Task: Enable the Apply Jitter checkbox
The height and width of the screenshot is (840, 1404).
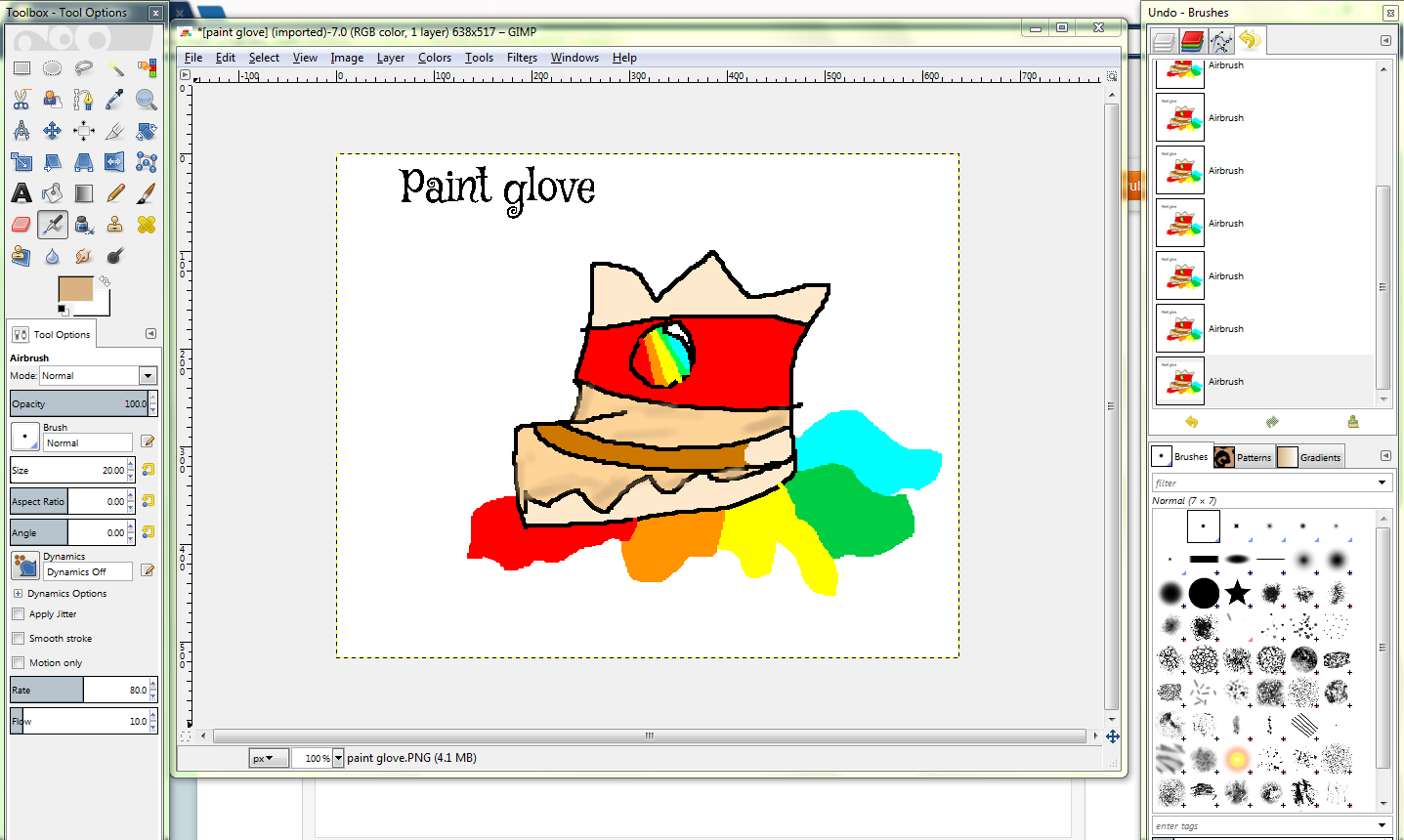Action: pyautogui.click(x=18, y=614)
